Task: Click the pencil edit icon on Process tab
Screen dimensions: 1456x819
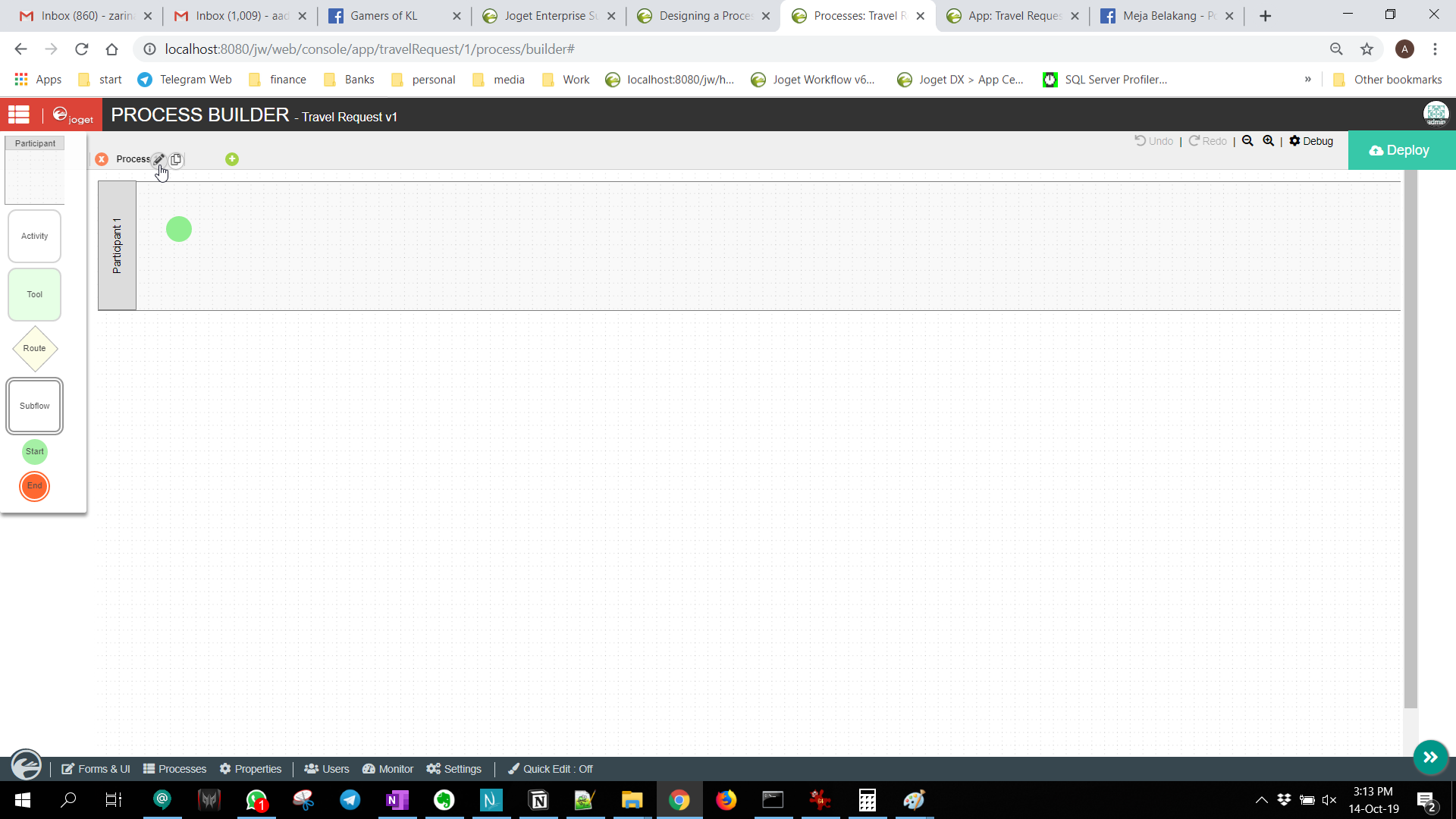Action: pyautogui.click(x=158, y=159)
